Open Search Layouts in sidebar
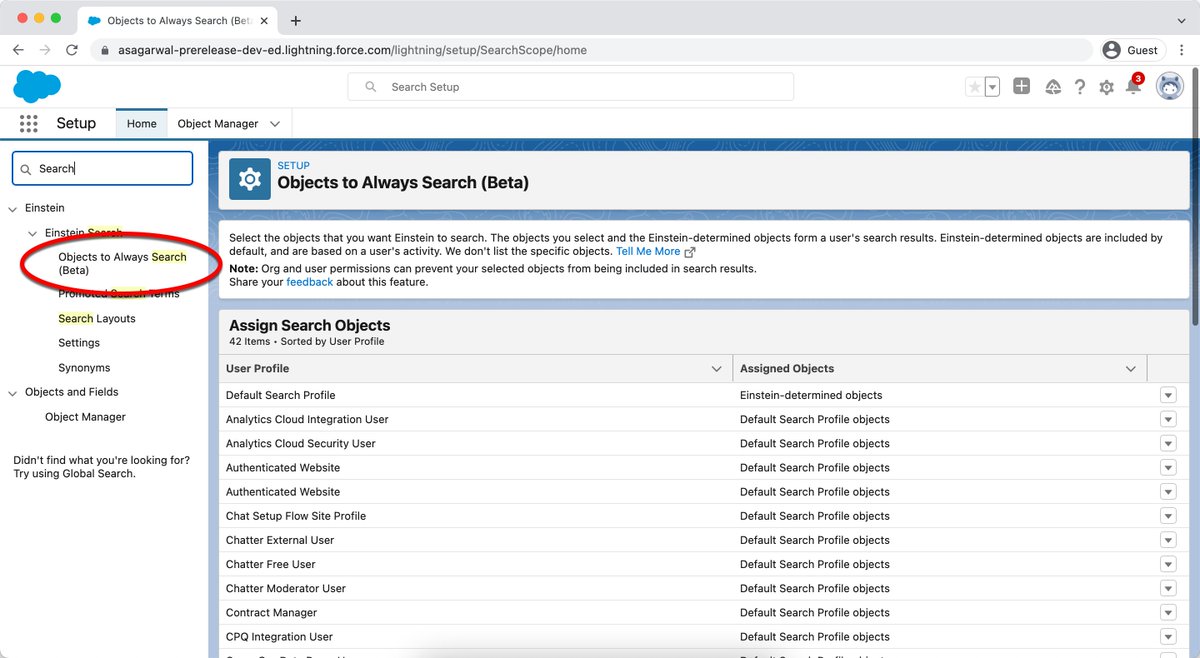The width and height of the screenshot is (1200, 658). pos(97,319)
